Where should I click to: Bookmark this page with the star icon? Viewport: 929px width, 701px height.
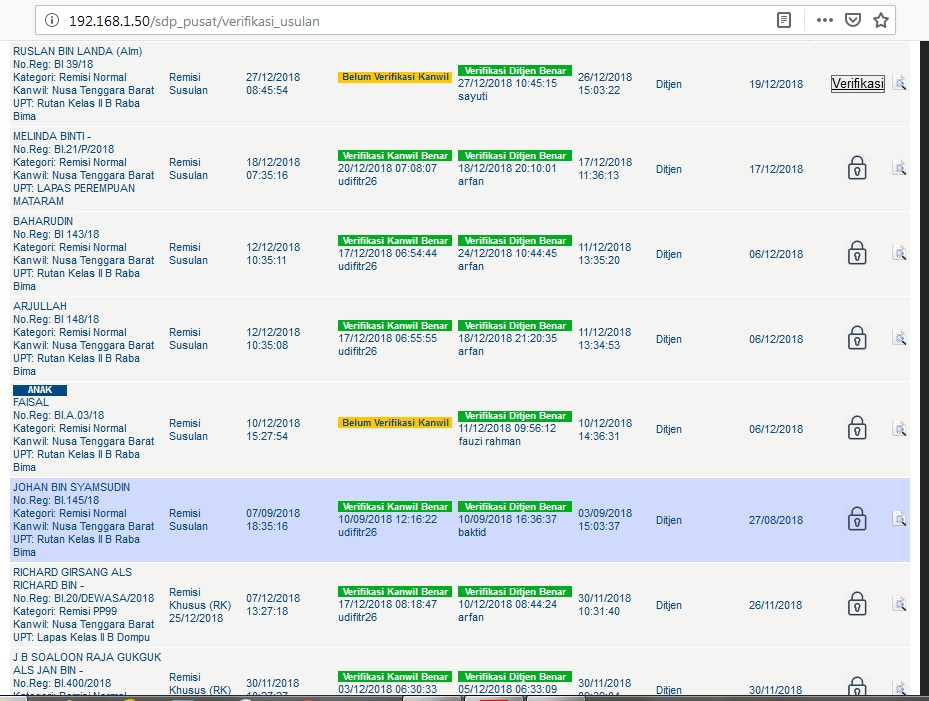point(881,20)
